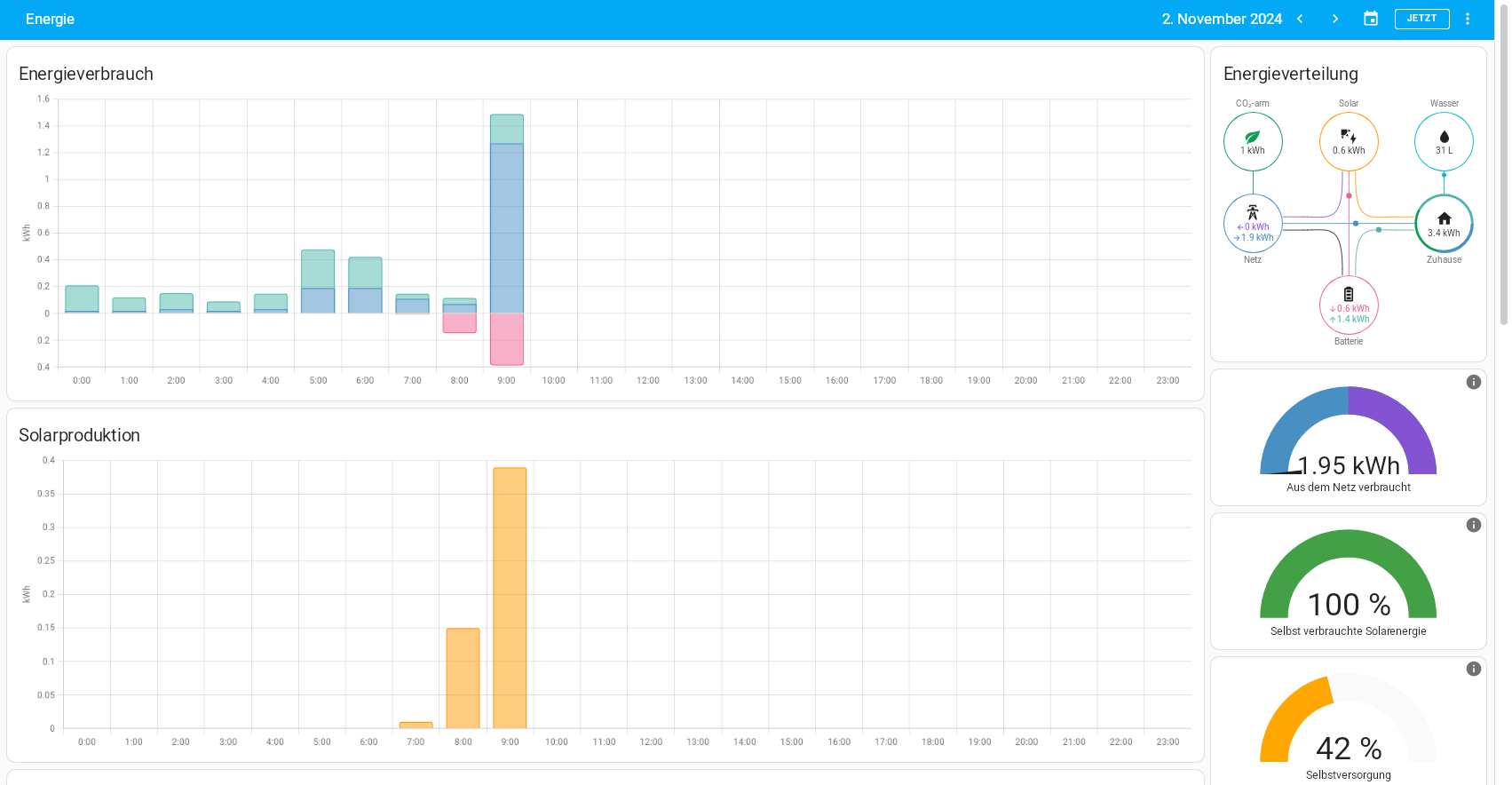
Task: Show info for grid consumption gauge
Action: coord(1474,382)
